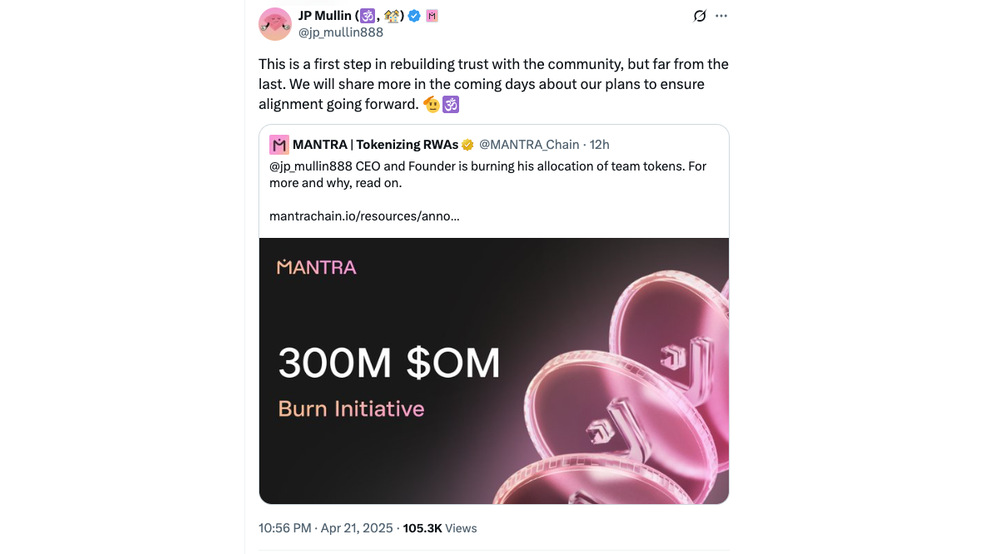
Task: Open the JP Mullin display name link
Action: coord(324,16)
